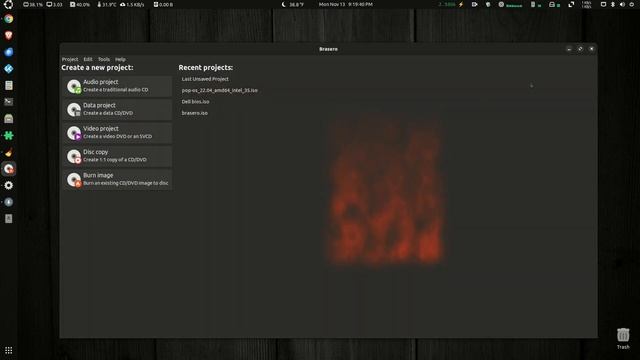Open the archive manager icon in dock
Viewport: 640px width, 360px height.
(9, 119)
